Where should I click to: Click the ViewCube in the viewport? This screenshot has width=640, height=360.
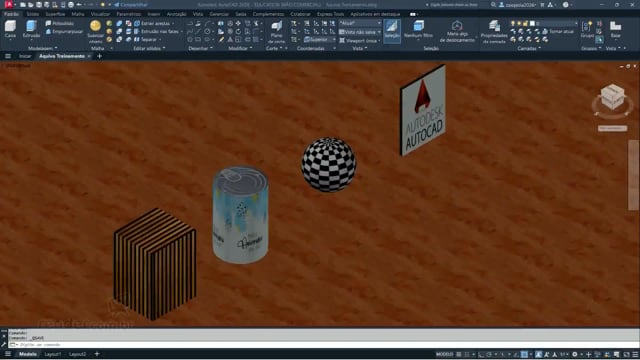click(613, 97)
